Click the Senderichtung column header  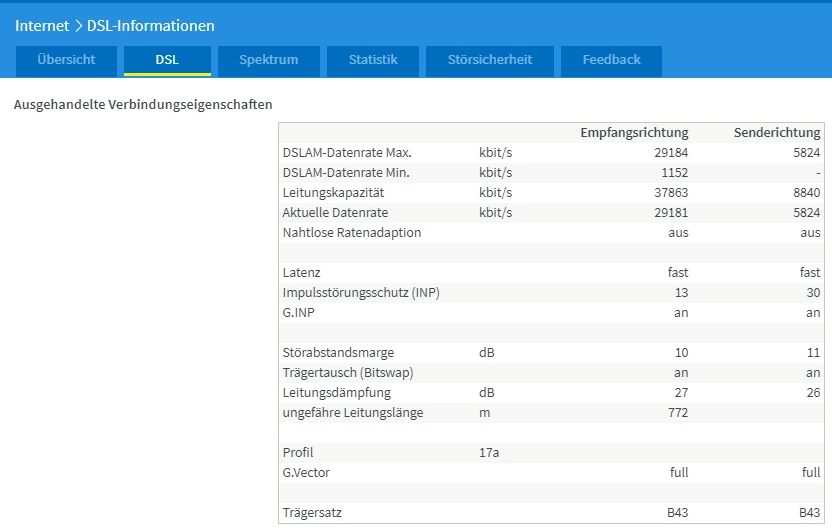776,132
